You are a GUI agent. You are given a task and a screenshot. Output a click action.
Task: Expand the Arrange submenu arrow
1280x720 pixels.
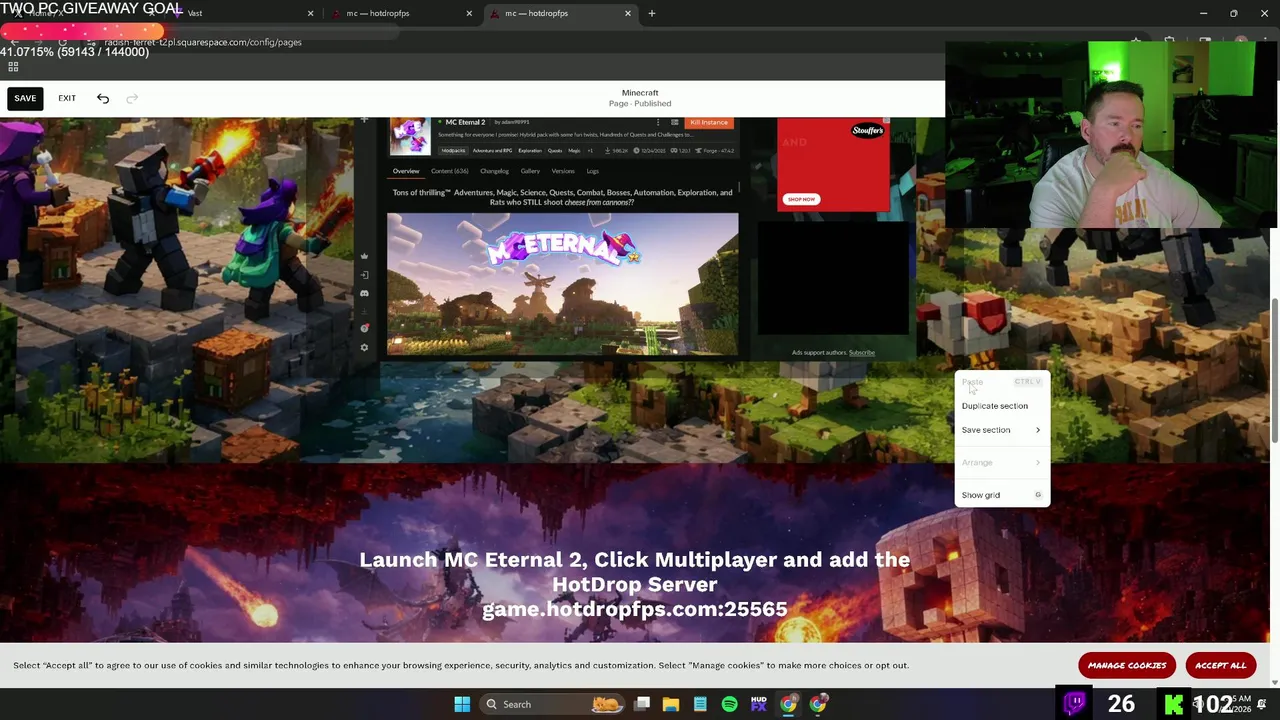pyautogui.click(x=1037, y=463)
